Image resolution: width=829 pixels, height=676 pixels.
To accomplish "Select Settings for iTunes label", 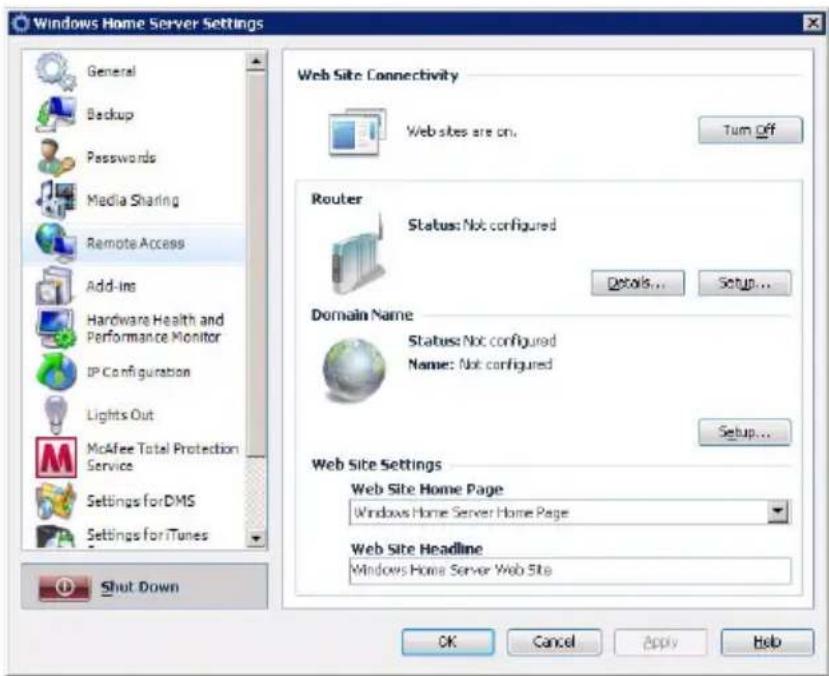I will (x=147, y=535).
